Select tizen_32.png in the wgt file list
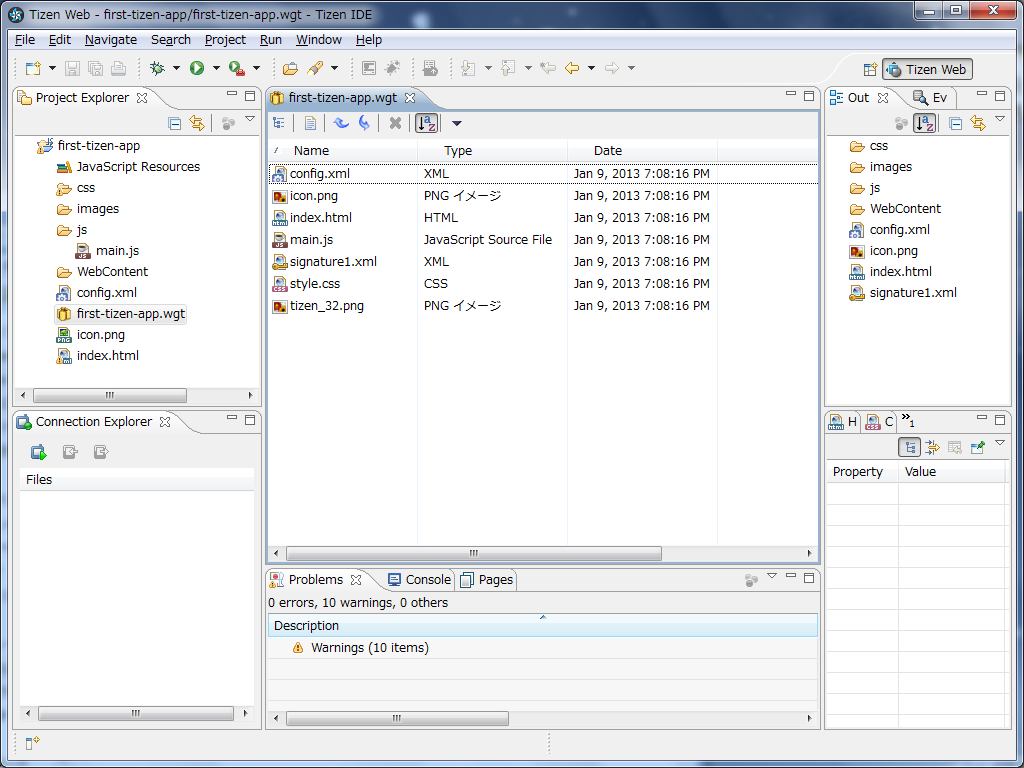The height and width of the screenshot is (768, 1024). [327, 306]
